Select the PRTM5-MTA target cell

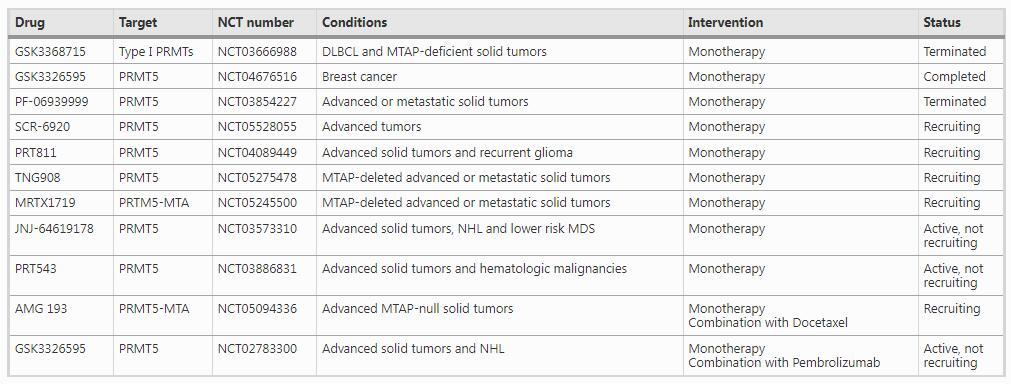pyautogui.click(x=154, y=203)
